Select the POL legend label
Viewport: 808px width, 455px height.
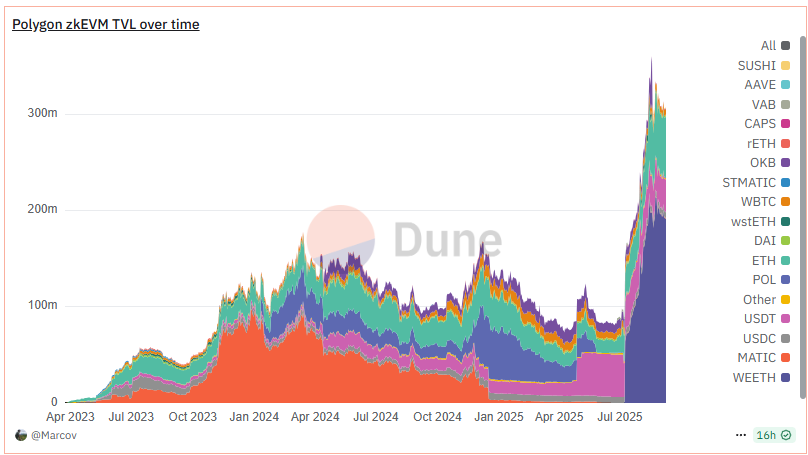[x=764, y=279]
